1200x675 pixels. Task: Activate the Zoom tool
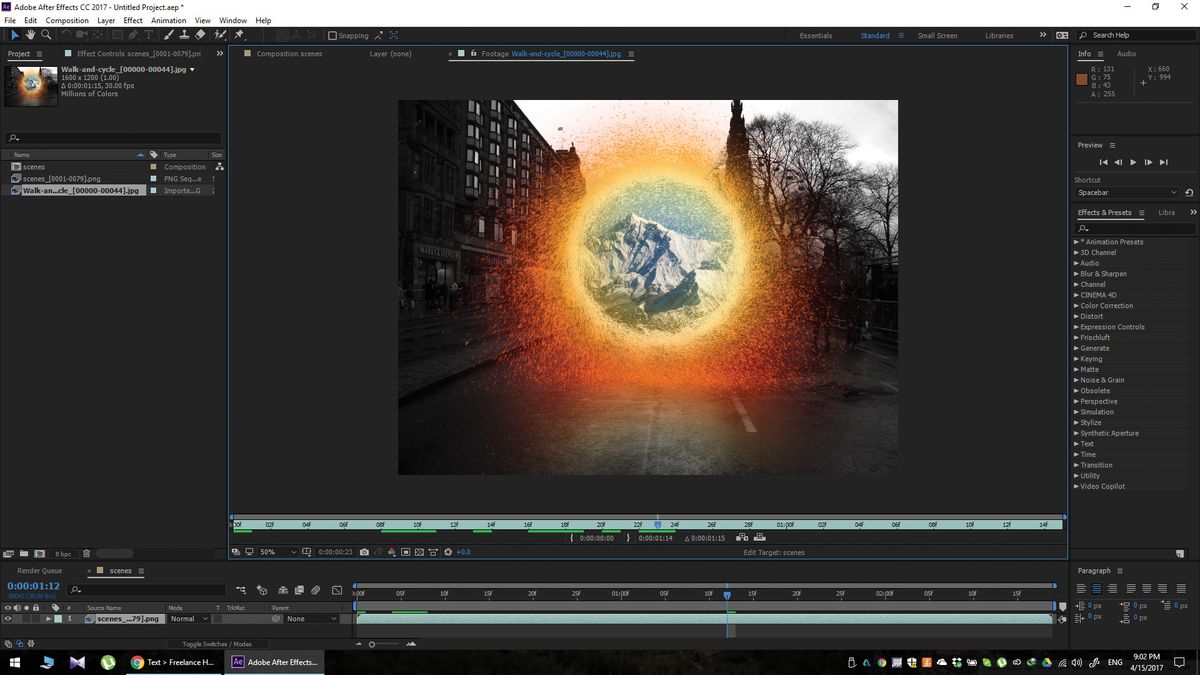point(45,35)
